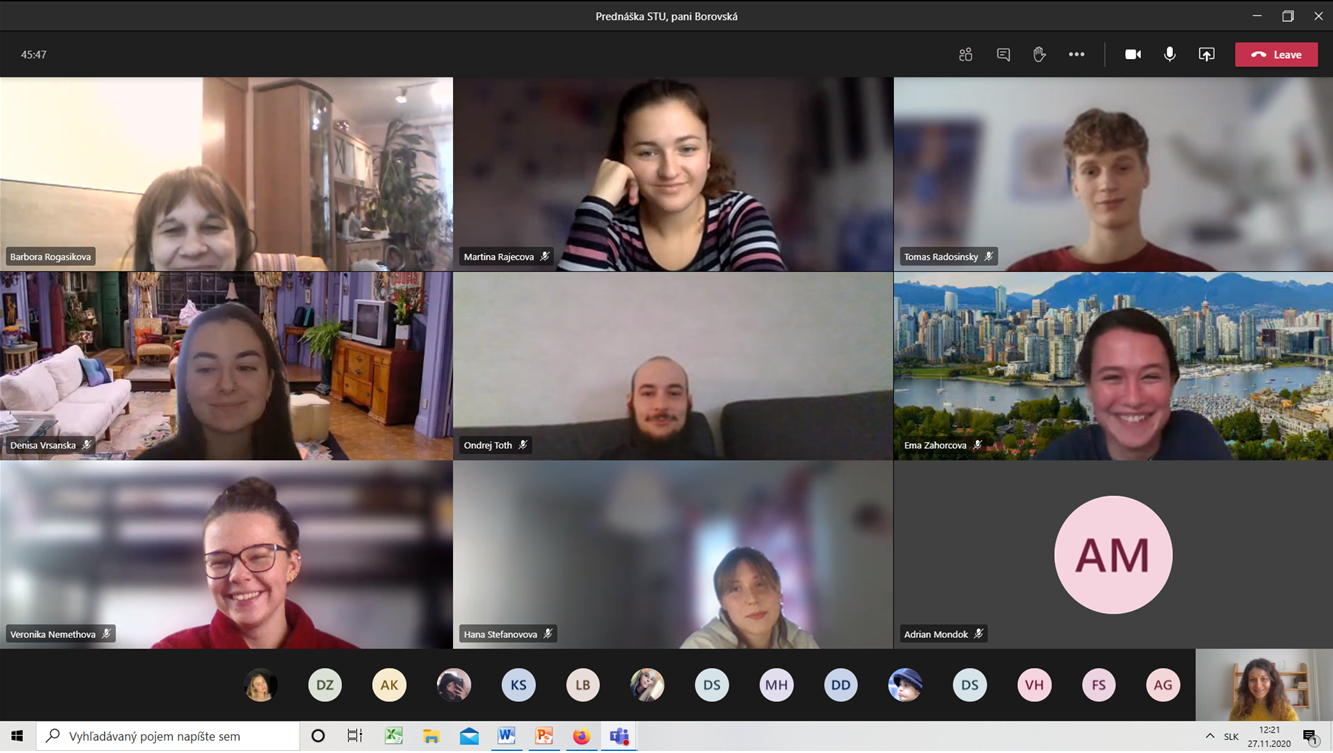This screenshot has width=1333, height=753.
Task: Open the taskbar clock and date
Action: point(1269,737)
